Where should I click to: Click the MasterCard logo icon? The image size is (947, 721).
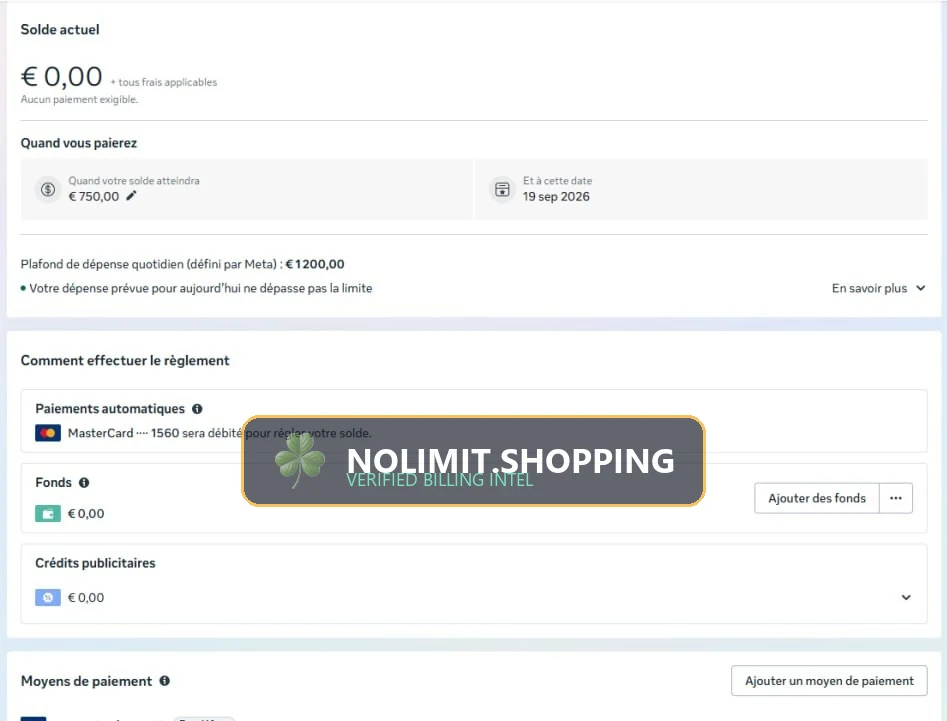pos(48,433)
